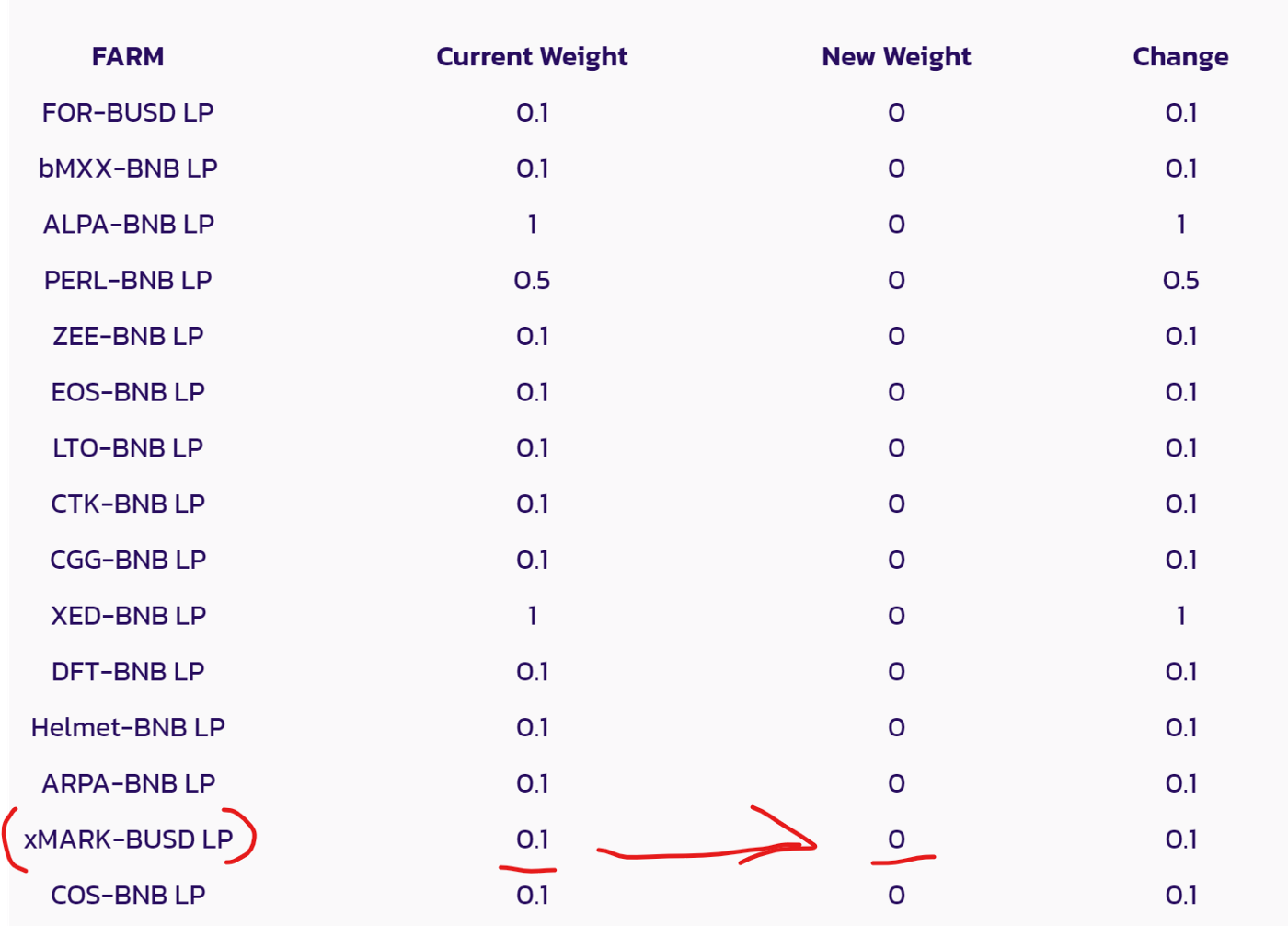Select the PERL-BNB LP farm entry
Viewport: 1288px width, 926px height.
(x=128, y=280)
